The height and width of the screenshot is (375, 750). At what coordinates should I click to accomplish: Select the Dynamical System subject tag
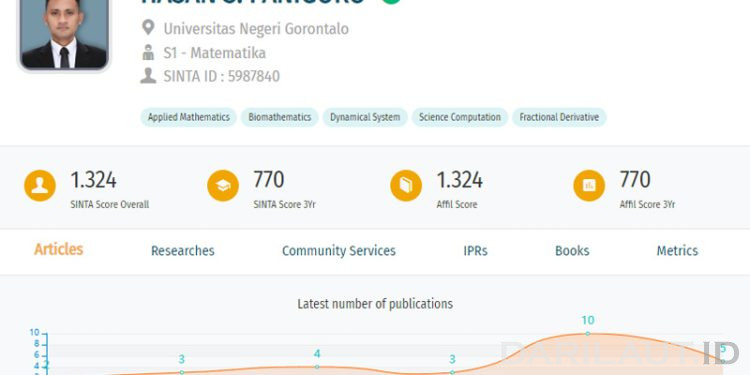click(365, 117)
